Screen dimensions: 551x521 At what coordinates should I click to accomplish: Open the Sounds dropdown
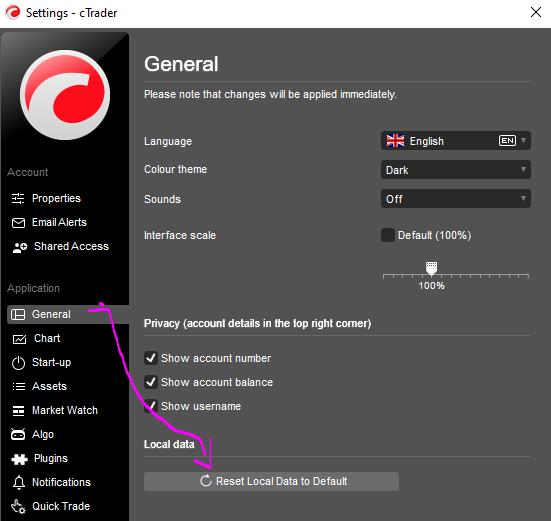(456, 199)
